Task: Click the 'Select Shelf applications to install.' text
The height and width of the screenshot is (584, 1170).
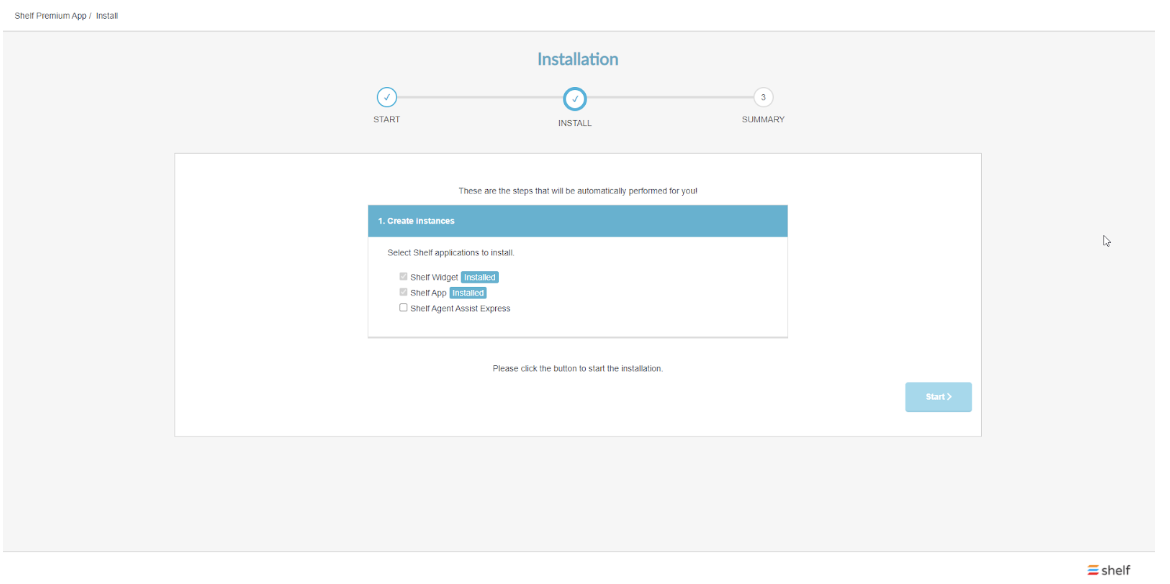Action: click(x=451, y=253)
